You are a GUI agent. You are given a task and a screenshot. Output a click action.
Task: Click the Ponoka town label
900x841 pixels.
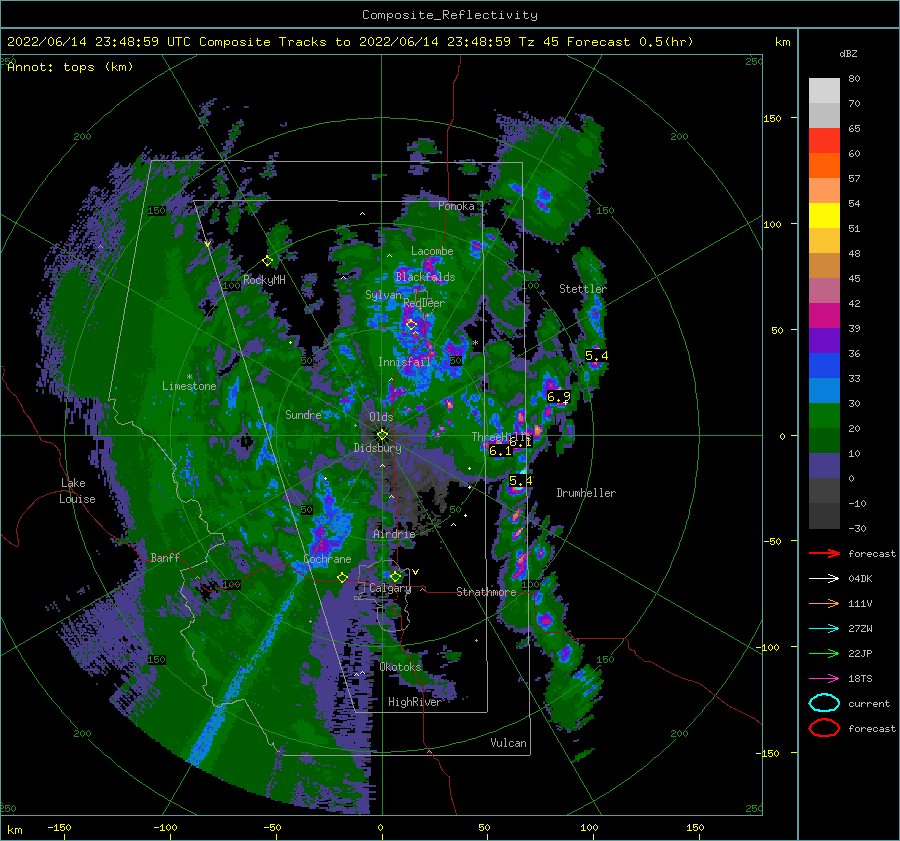456,206
